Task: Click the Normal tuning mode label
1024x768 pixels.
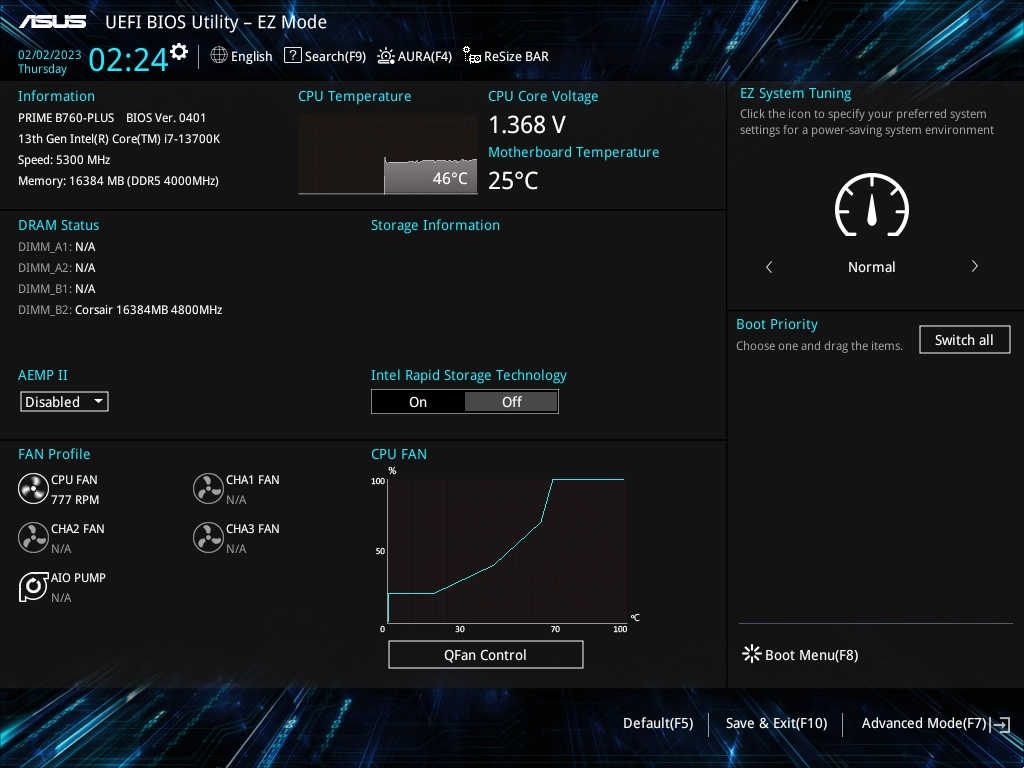Action: point(871,267)
